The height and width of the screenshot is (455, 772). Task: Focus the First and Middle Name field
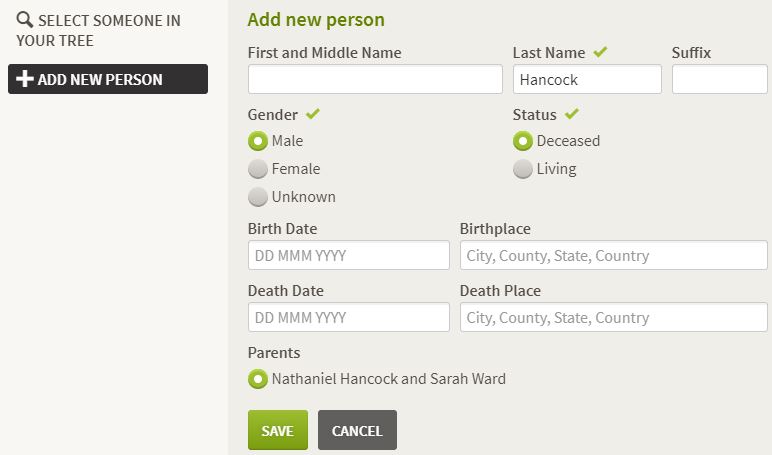(375, 79)
